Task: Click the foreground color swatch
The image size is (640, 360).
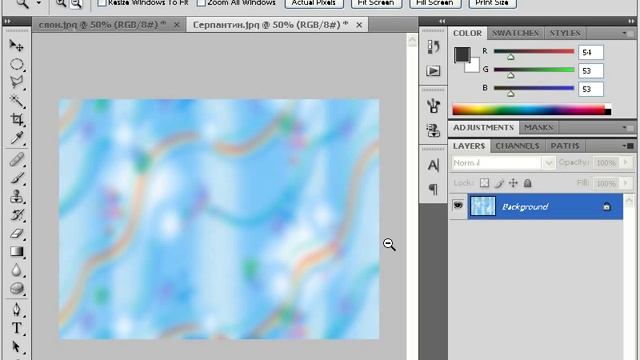Action: (462, 55)
